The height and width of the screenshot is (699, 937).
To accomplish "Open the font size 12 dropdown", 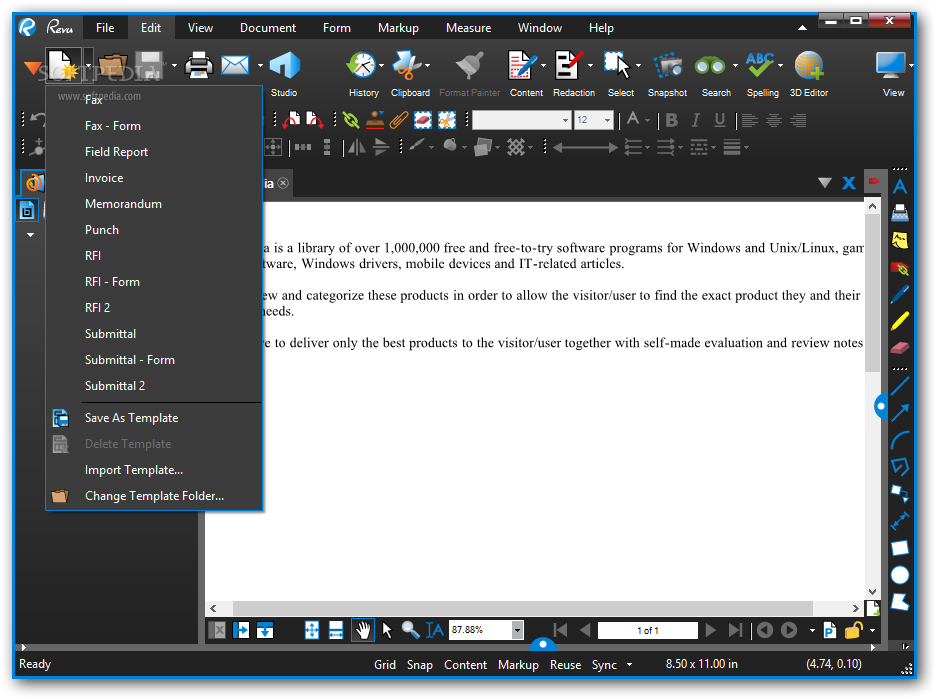I will [x=607, y=120].
